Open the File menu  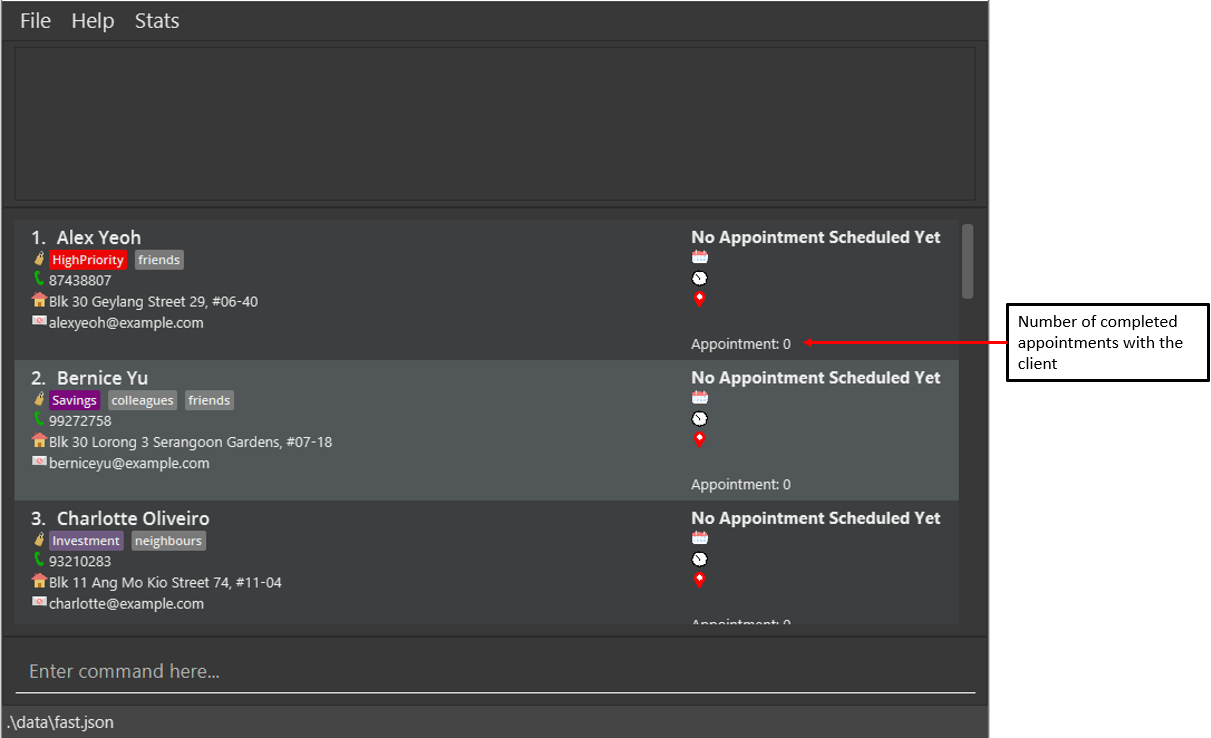pyautogui.click(x=35, y=21)
